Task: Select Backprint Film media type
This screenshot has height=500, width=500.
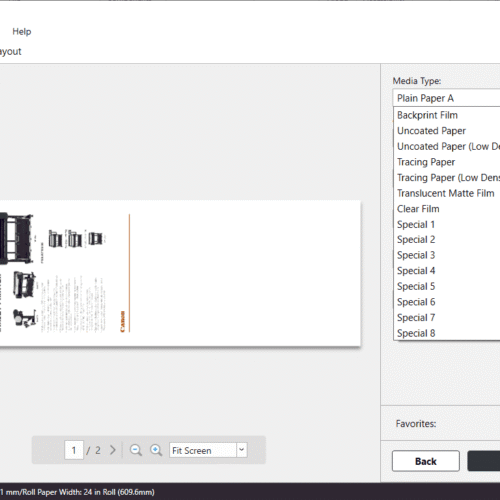Action: (x=447, y=115)
